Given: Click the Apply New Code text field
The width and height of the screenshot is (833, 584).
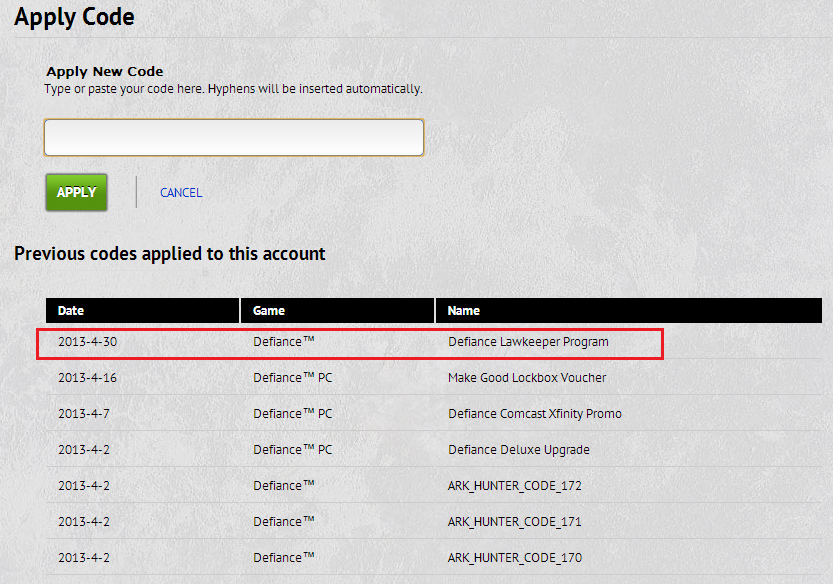Looking at the screenshot, I should tap(234, 138).
